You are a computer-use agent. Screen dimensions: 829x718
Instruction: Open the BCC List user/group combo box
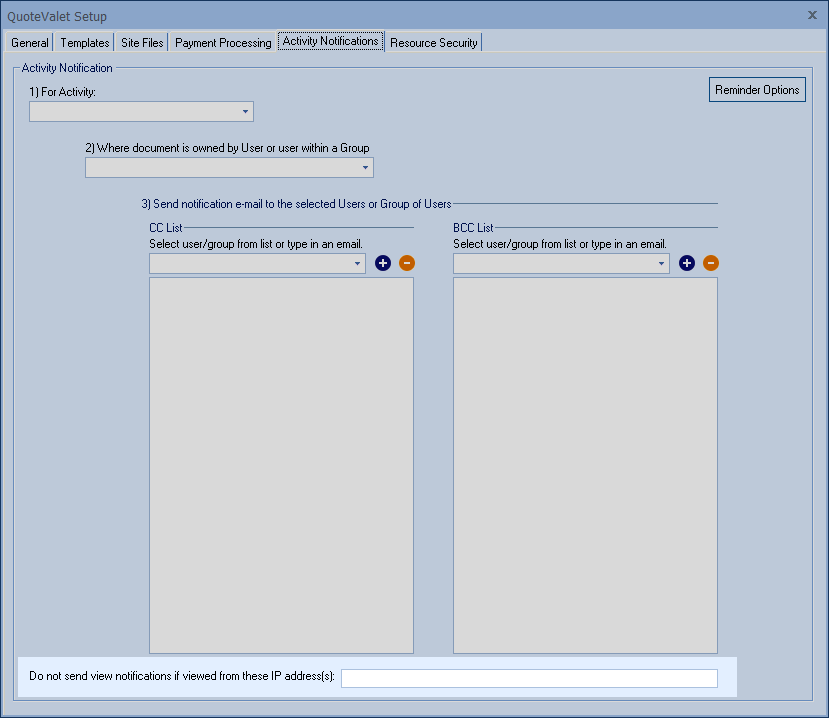561,263
